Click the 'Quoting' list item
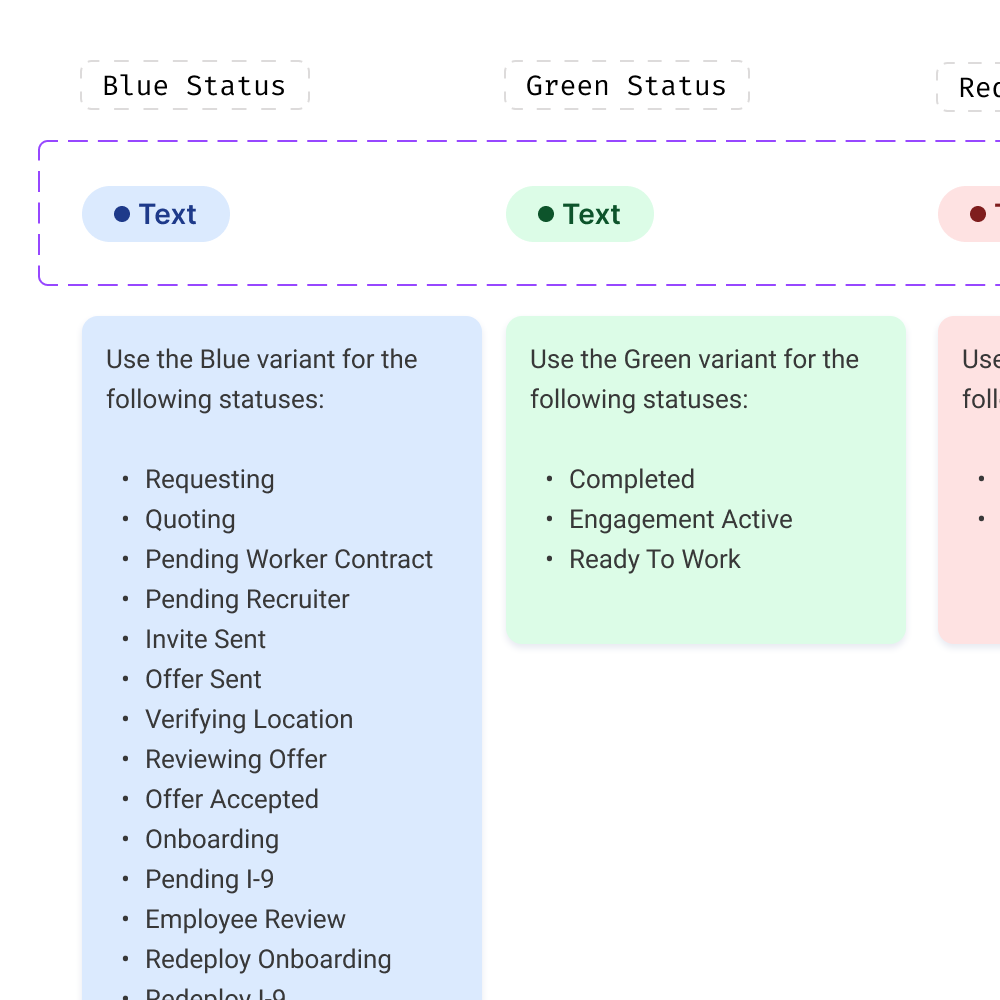This screenshot has height=1000, width=1000. pyautogui.click(x=190, y=520)
